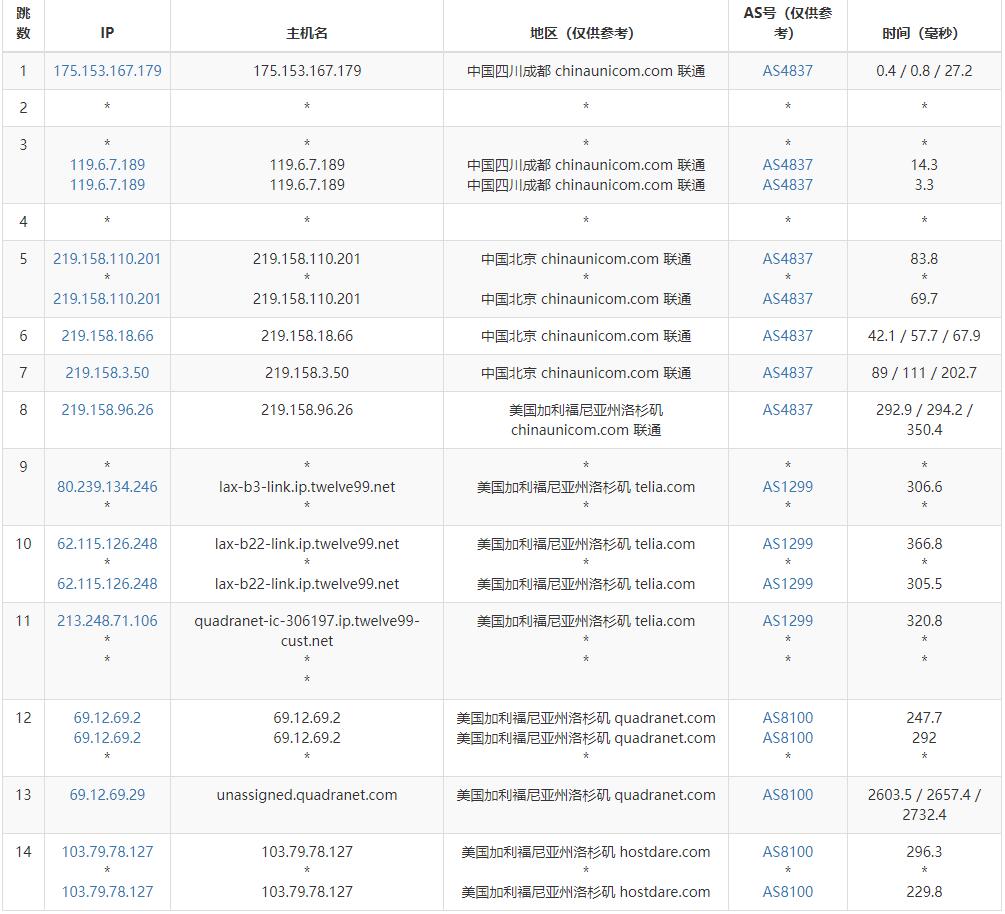This screenshot has height=914, width=1005.
Task: Select hostname unassigned.quadranet.com
Action: (x=306, y=795)
